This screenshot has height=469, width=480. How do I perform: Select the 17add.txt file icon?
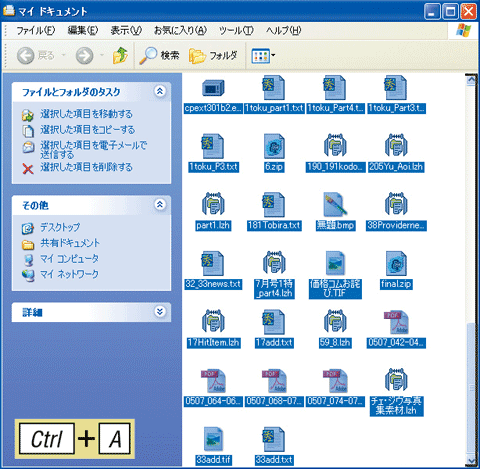click(x=274, y=322)
